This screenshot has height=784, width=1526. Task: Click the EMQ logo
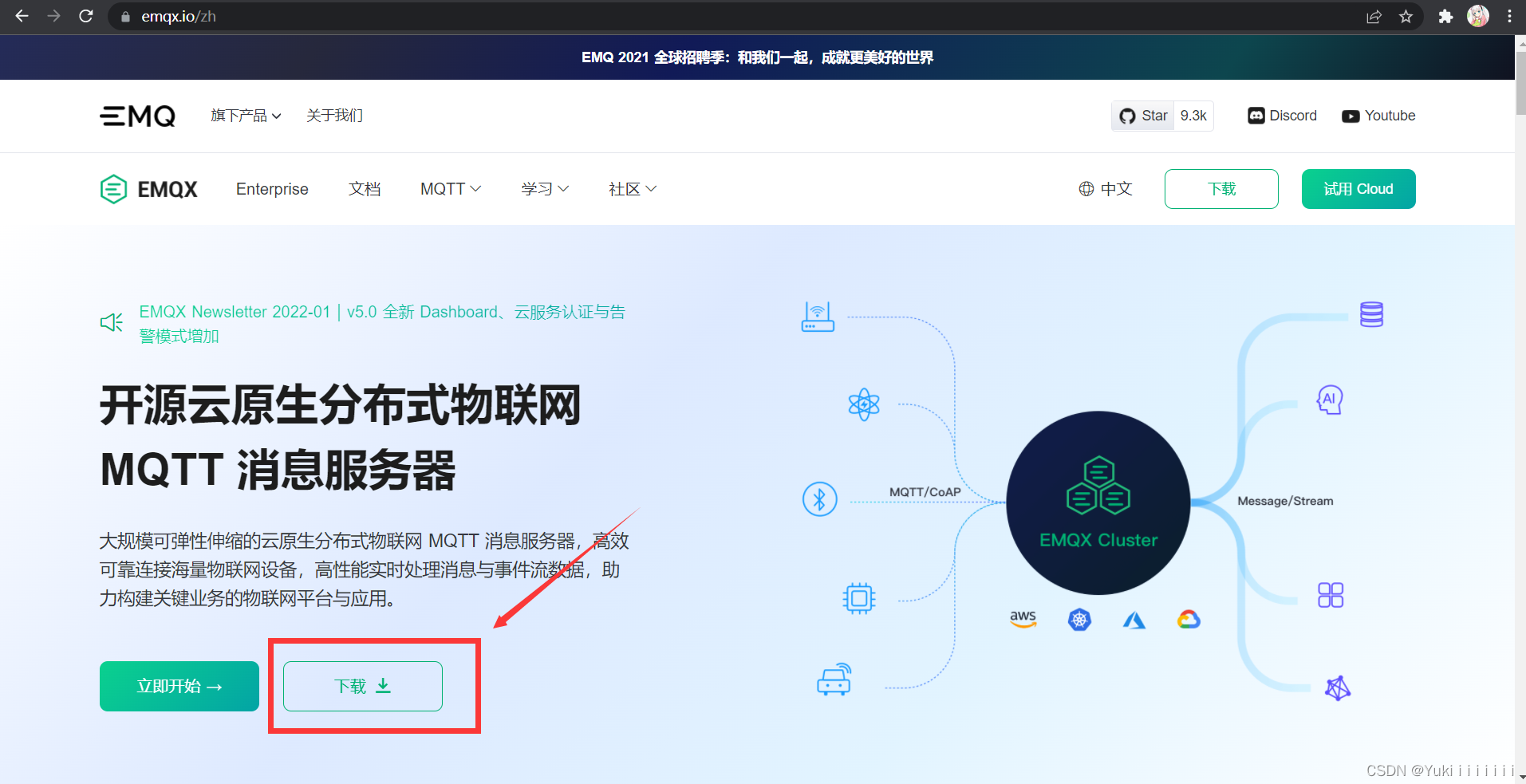(137, 116)
